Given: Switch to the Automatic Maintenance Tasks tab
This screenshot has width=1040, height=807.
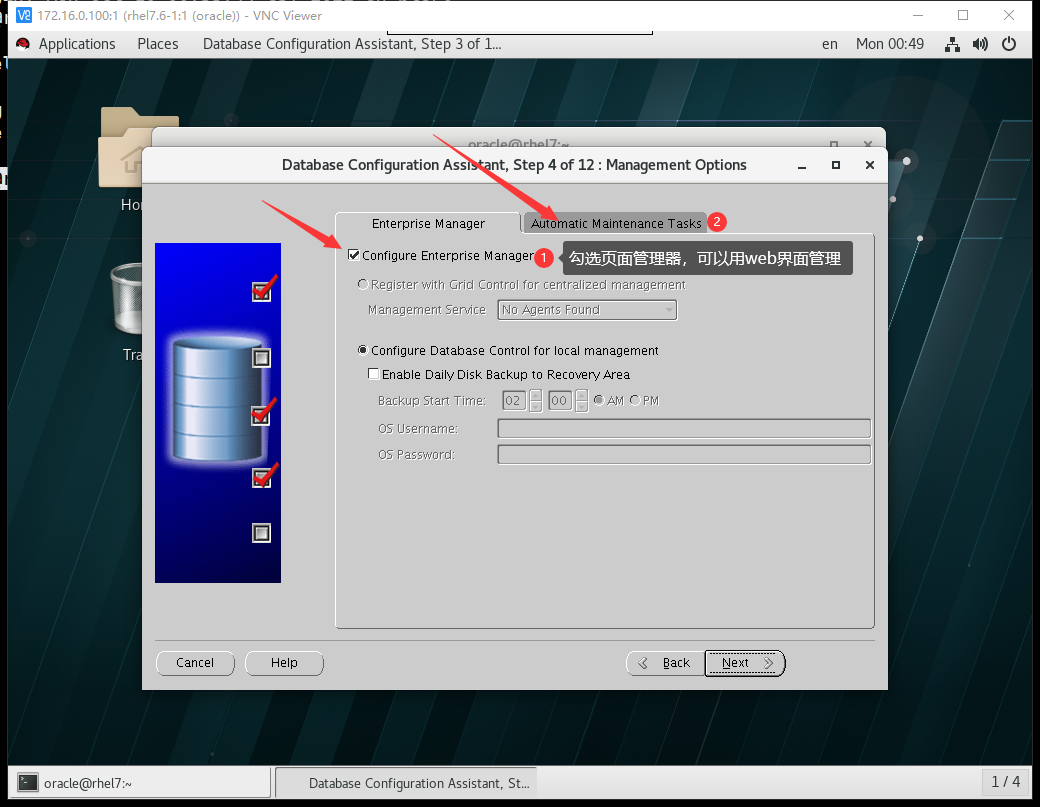Looking at the screenshot, I should pyautogui.click(x=616, y=223).
